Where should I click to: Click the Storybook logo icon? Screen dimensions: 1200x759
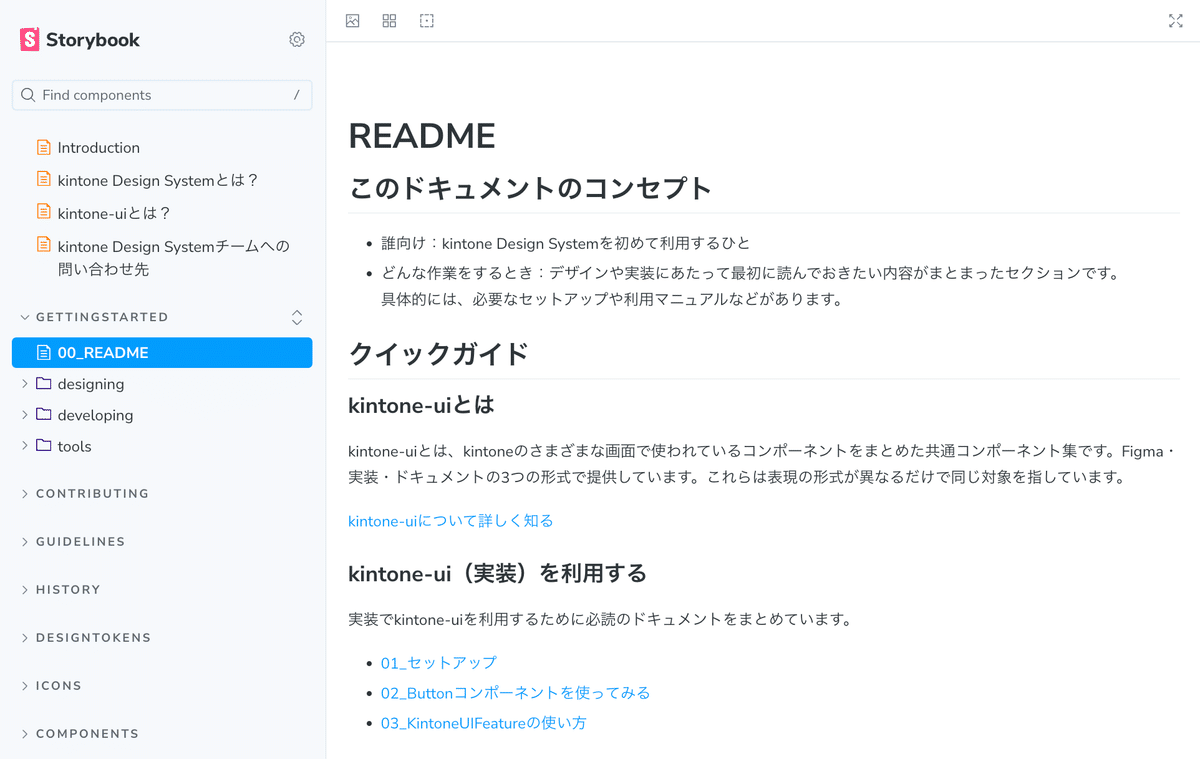coord(30,40)
